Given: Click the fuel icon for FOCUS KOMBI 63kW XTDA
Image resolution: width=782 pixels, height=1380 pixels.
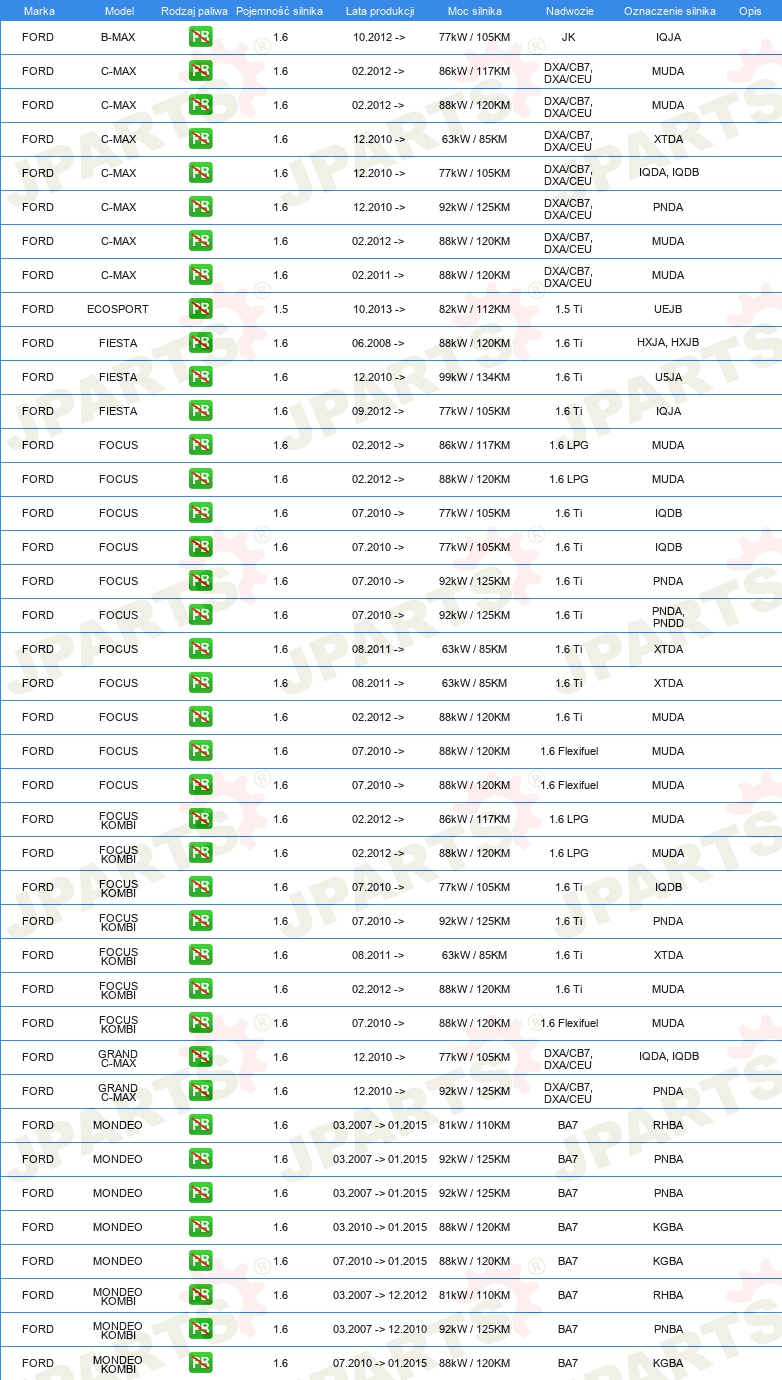Looking at the screenshot, I should click(x=200, y=955).
